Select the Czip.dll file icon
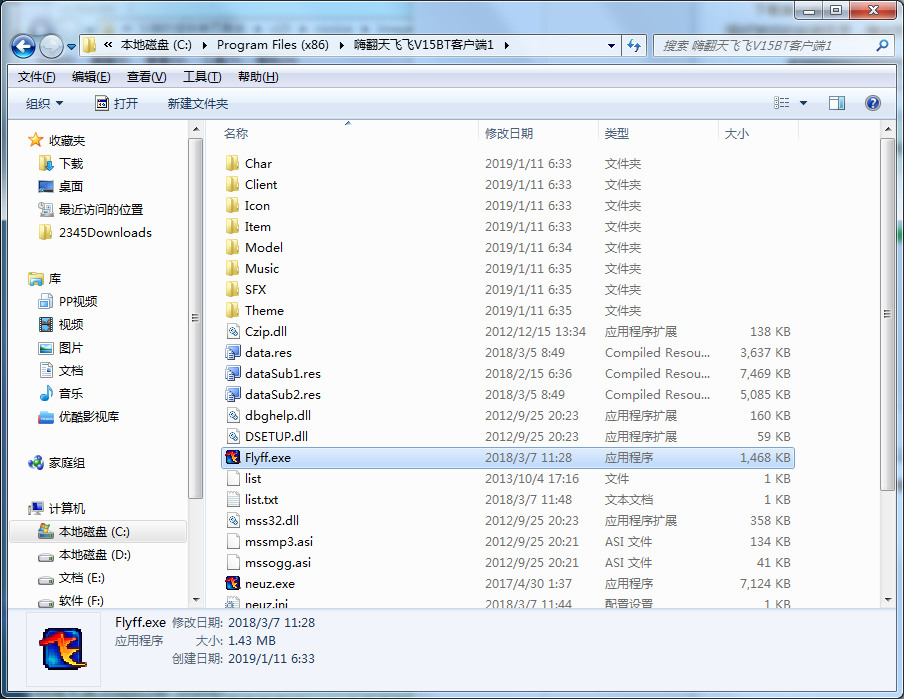Image resolution: width=904 pixels, height=699 pixels. (x=232, y=332)
